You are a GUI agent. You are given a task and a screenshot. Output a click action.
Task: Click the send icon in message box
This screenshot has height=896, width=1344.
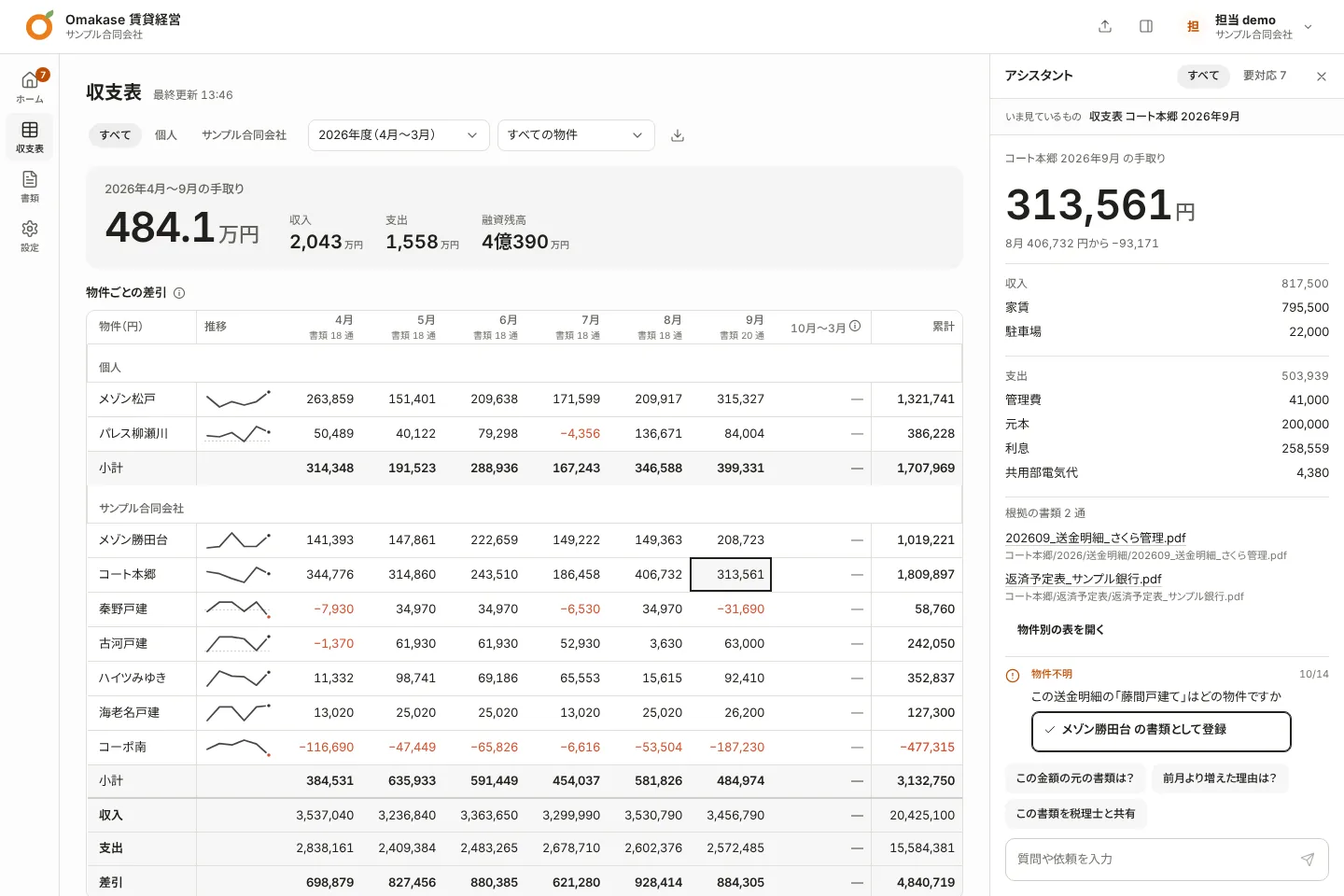click(1308, 860)
